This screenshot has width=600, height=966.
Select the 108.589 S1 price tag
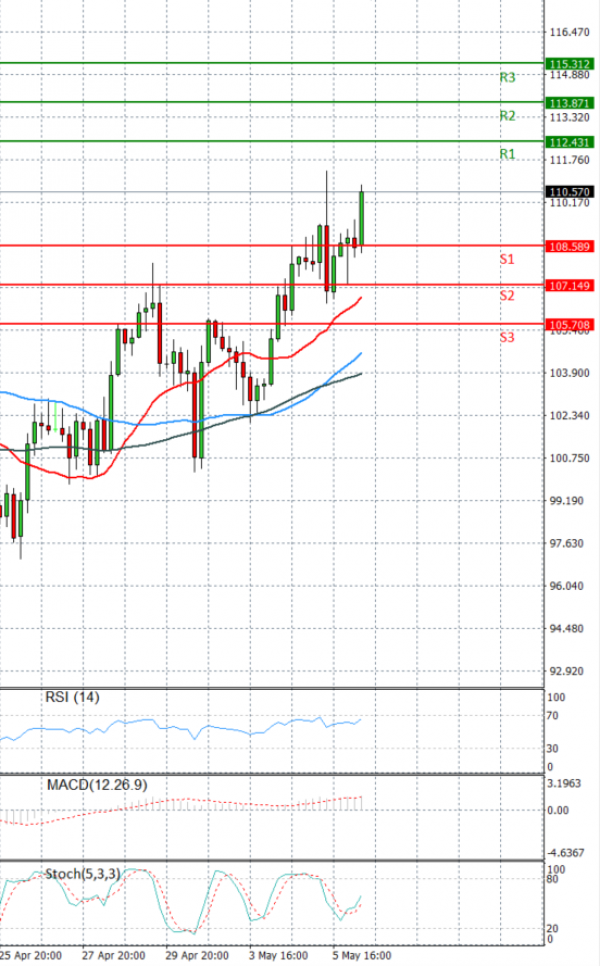click(570, 246)
